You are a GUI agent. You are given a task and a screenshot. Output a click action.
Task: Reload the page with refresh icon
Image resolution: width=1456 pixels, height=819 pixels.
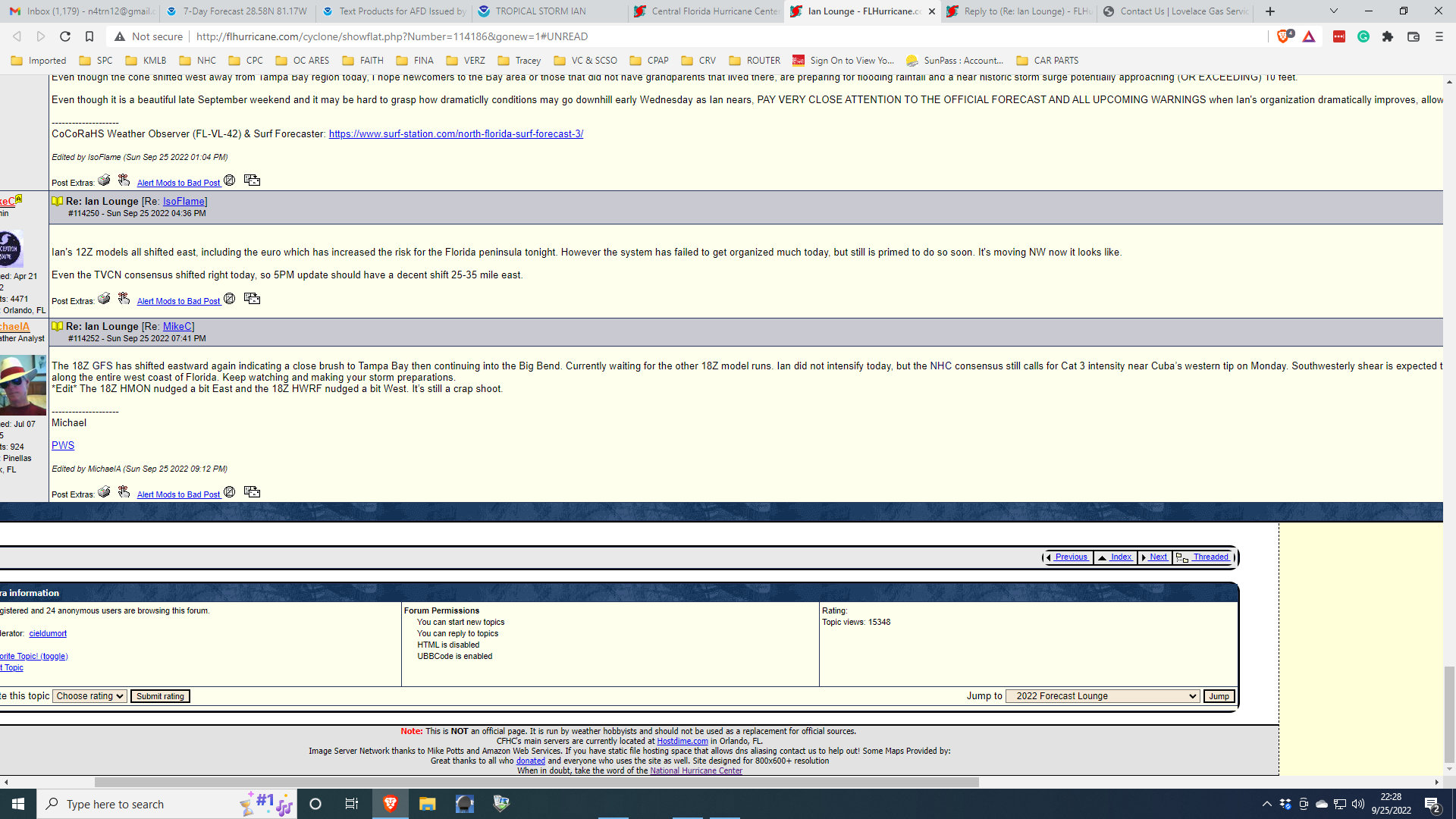pyautogui.click(x=65, y=36)
